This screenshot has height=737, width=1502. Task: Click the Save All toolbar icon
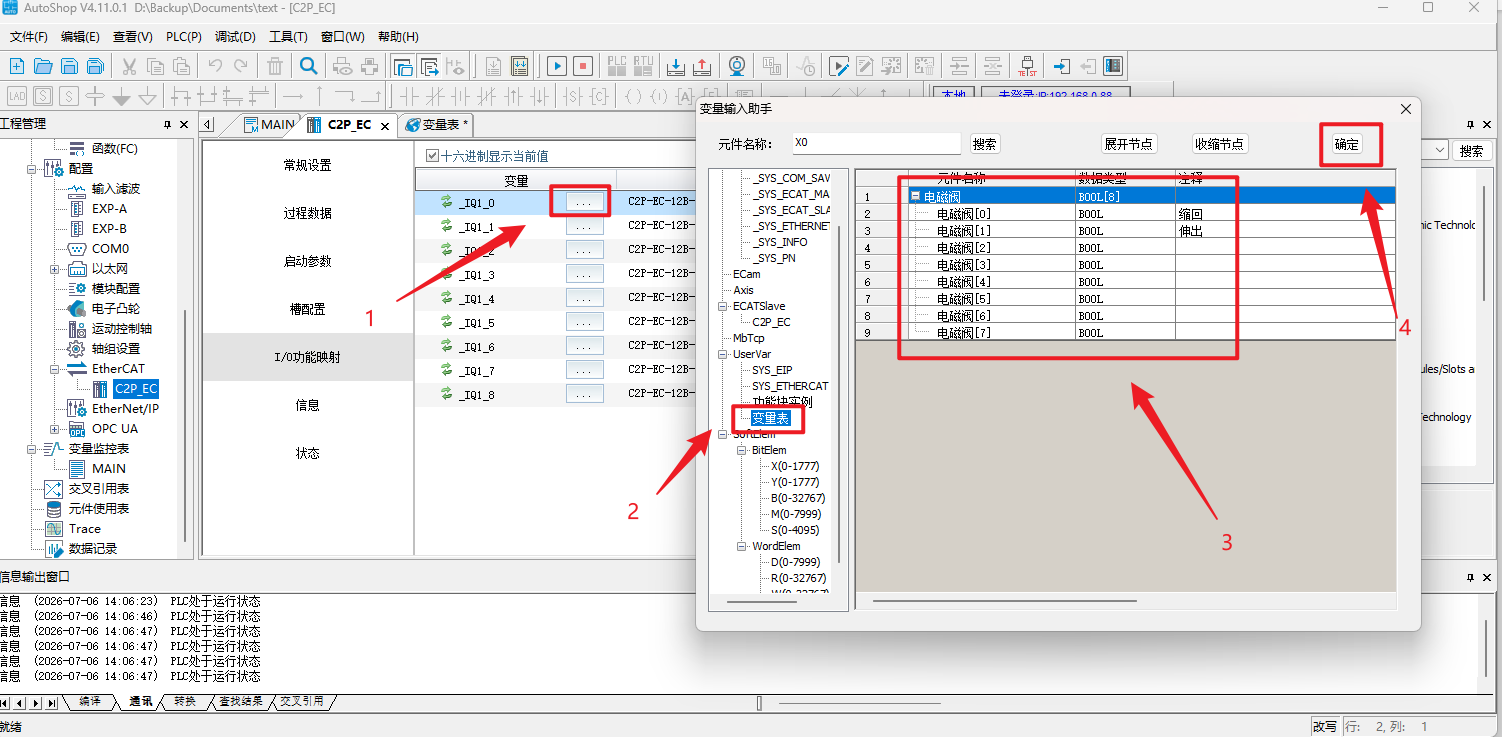coord(95,67)
